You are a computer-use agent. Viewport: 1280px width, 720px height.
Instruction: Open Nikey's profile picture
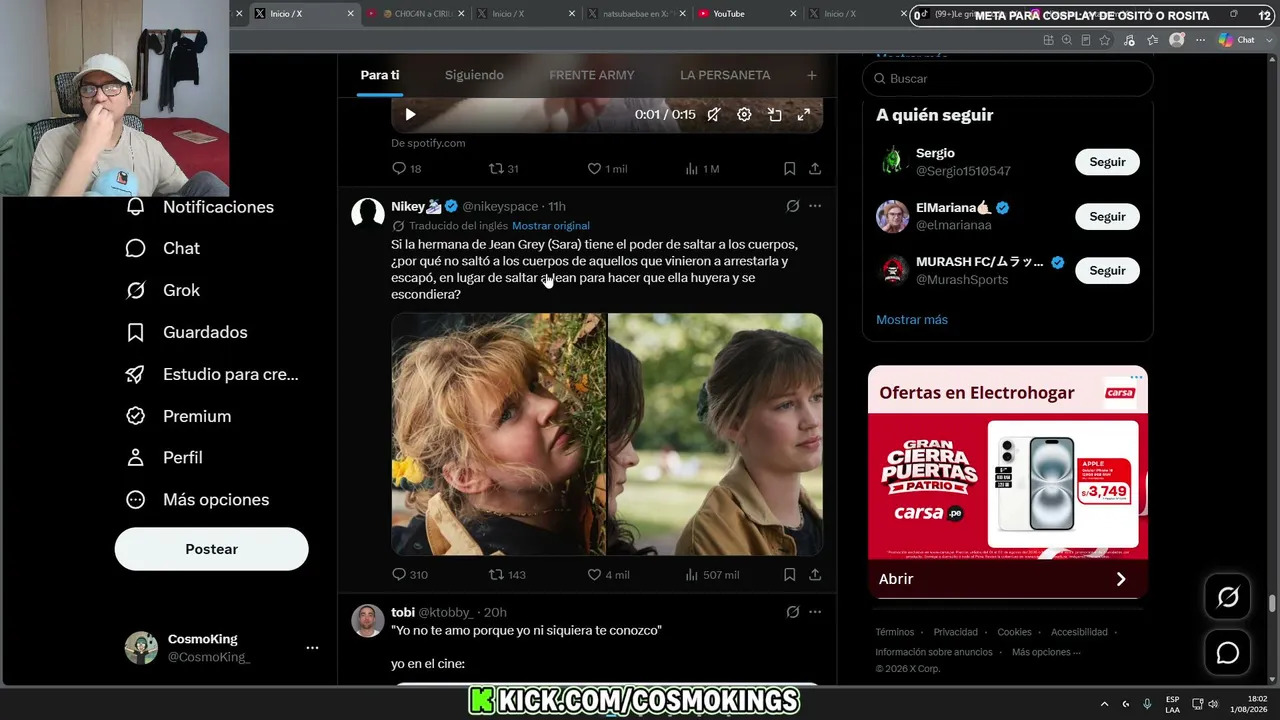click(368, 215)
